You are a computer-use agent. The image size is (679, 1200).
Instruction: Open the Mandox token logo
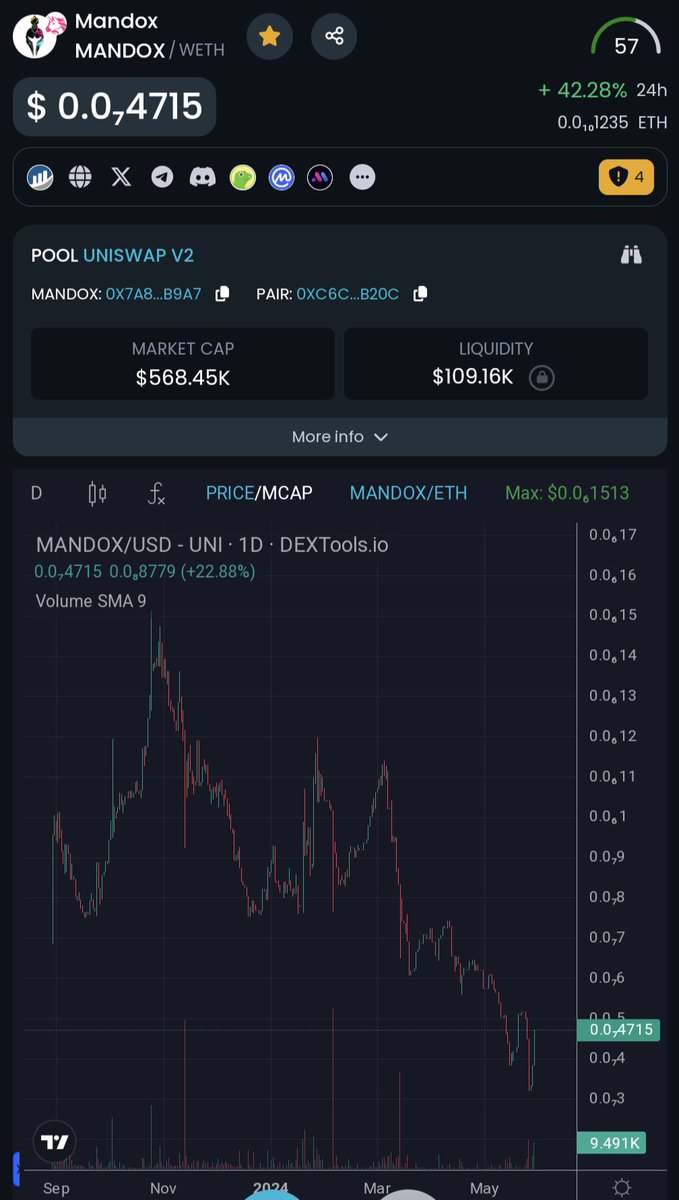(40, 36)
